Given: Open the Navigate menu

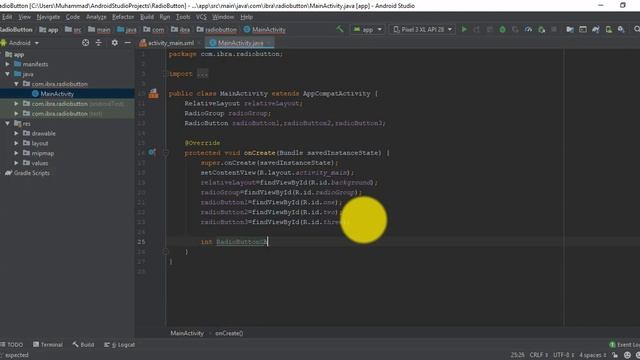Looking at the screenshot, I should pos(48,17).
